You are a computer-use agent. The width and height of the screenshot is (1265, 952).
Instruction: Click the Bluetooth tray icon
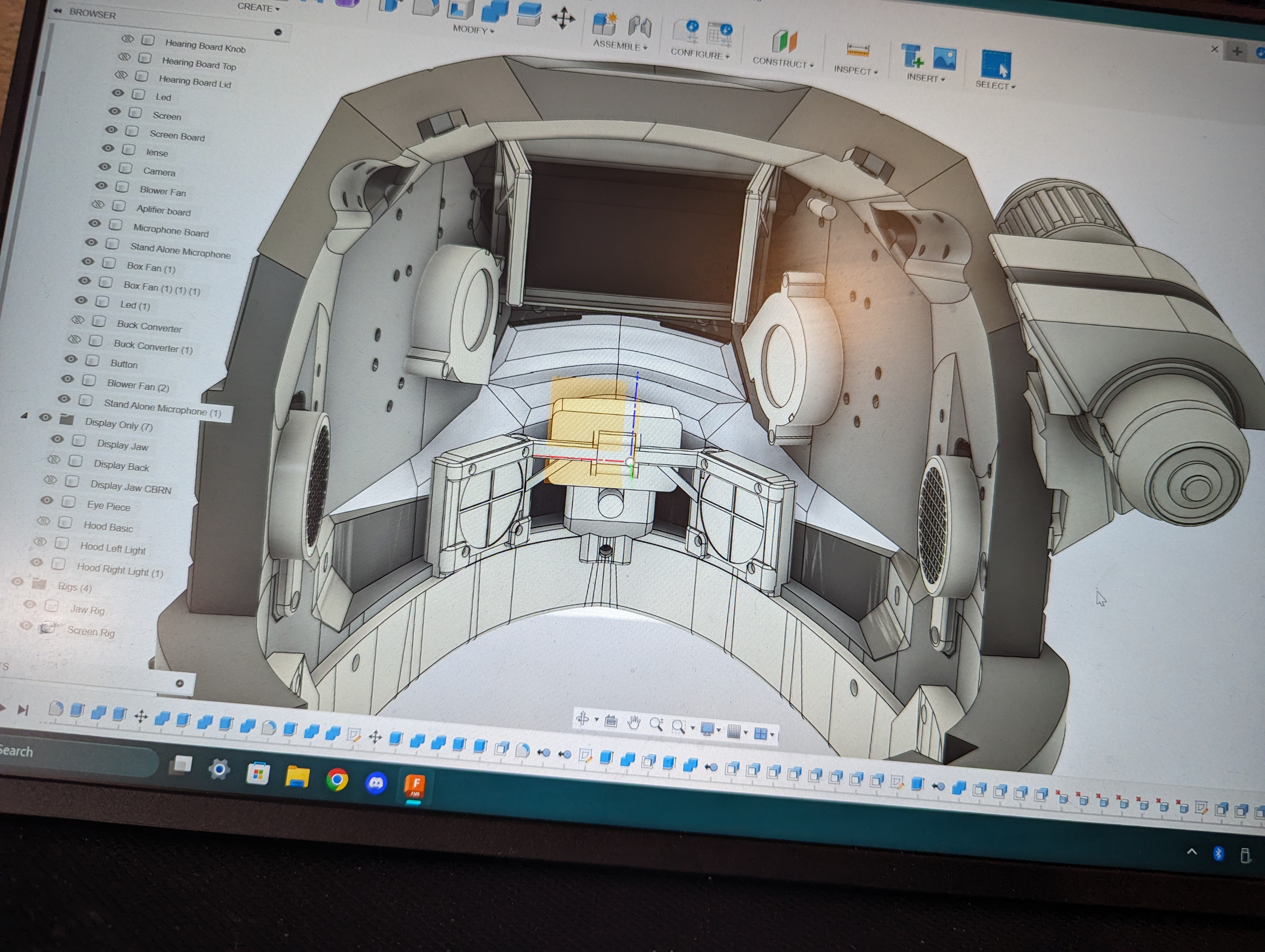1218,853
